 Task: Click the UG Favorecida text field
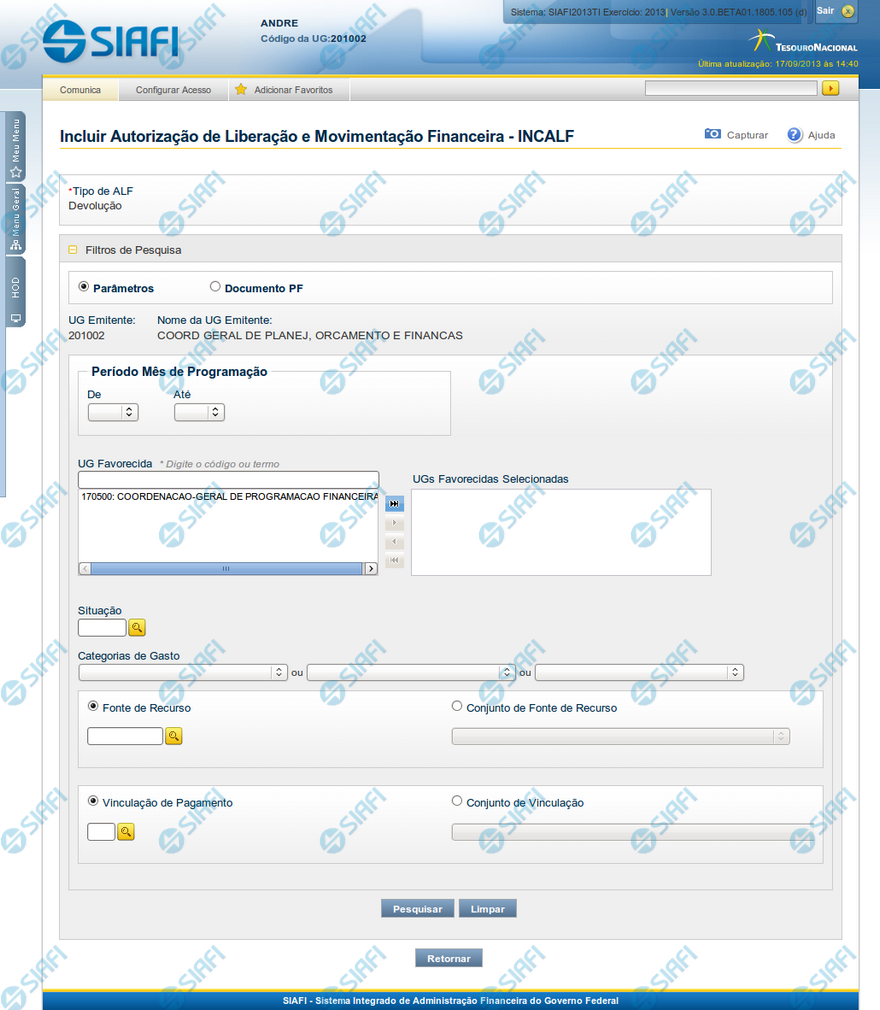click(228, 479)
